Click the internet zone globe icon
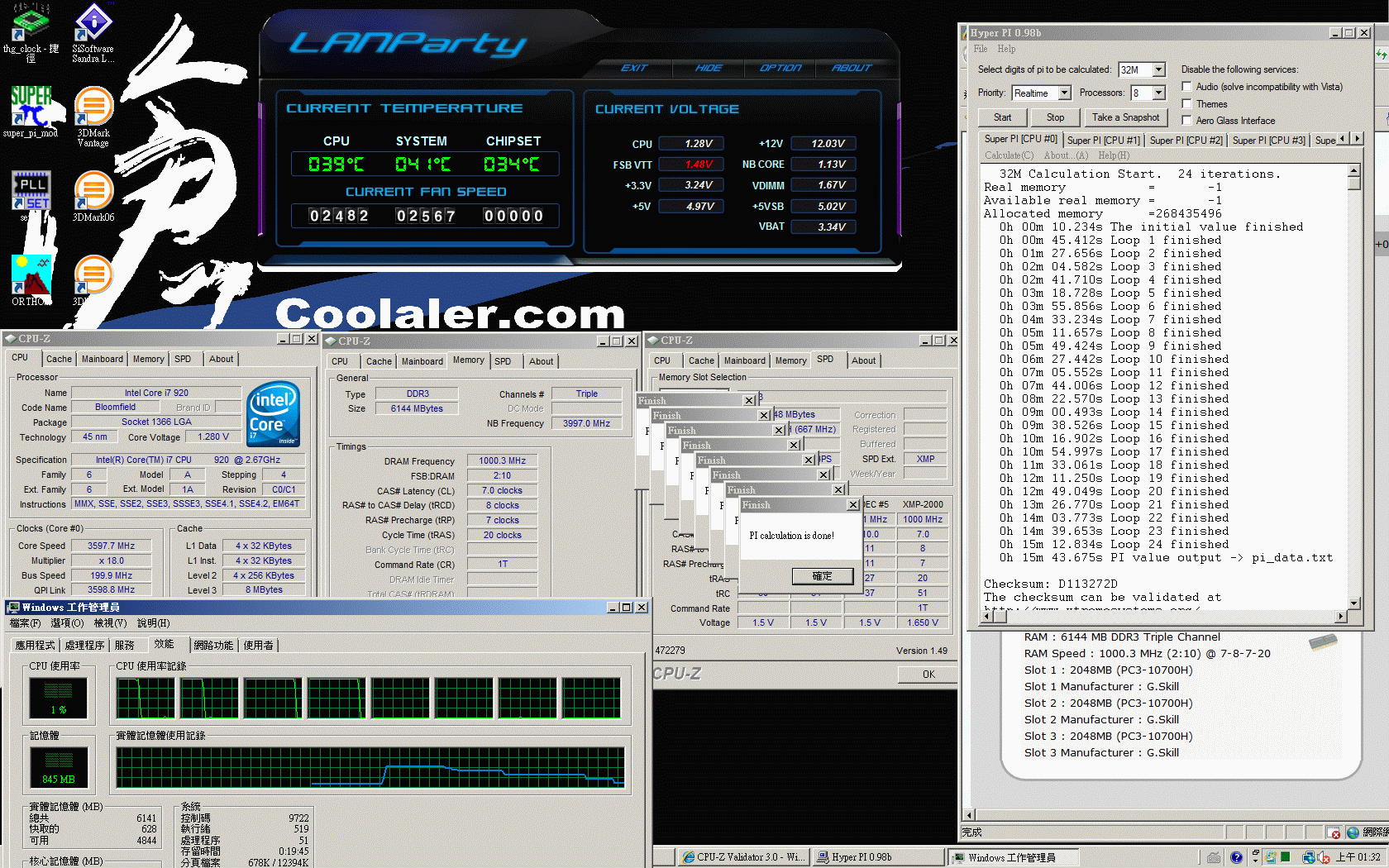The image size is (1389, 868). coord(1353,832)
